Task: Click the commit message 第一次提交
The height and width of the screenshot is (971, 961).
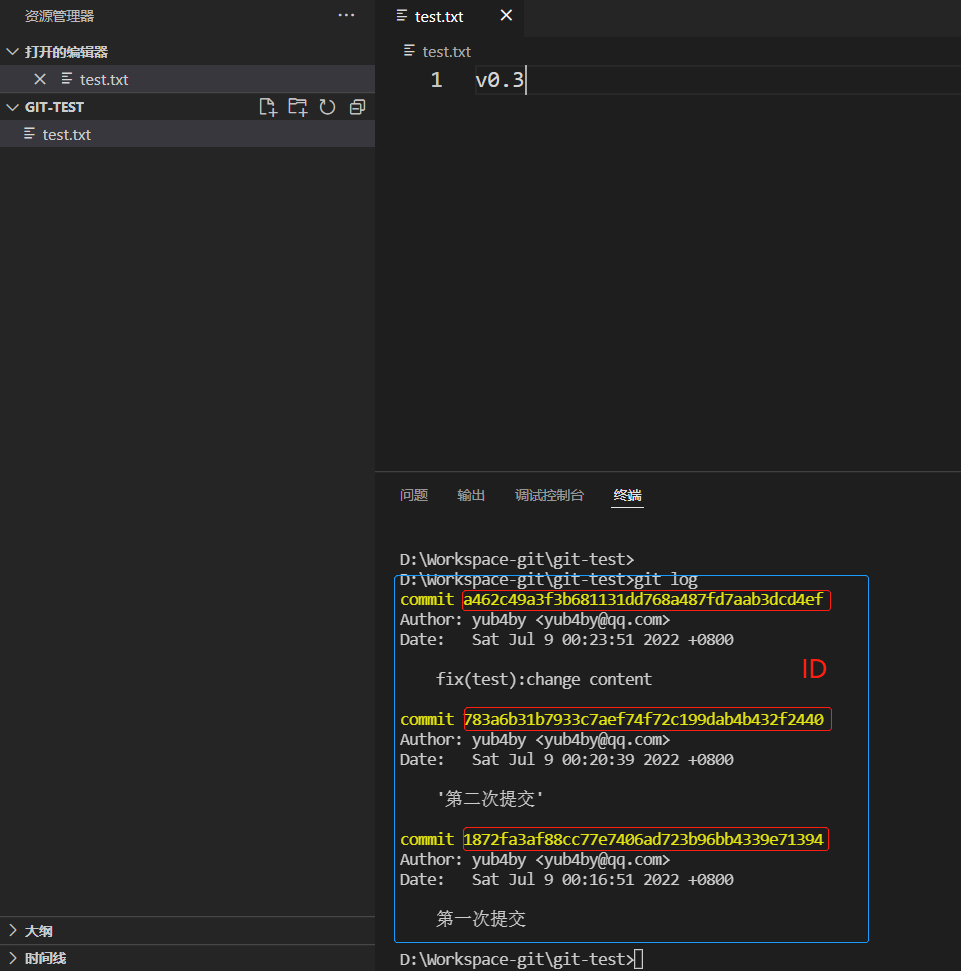Action: (481, 918)
